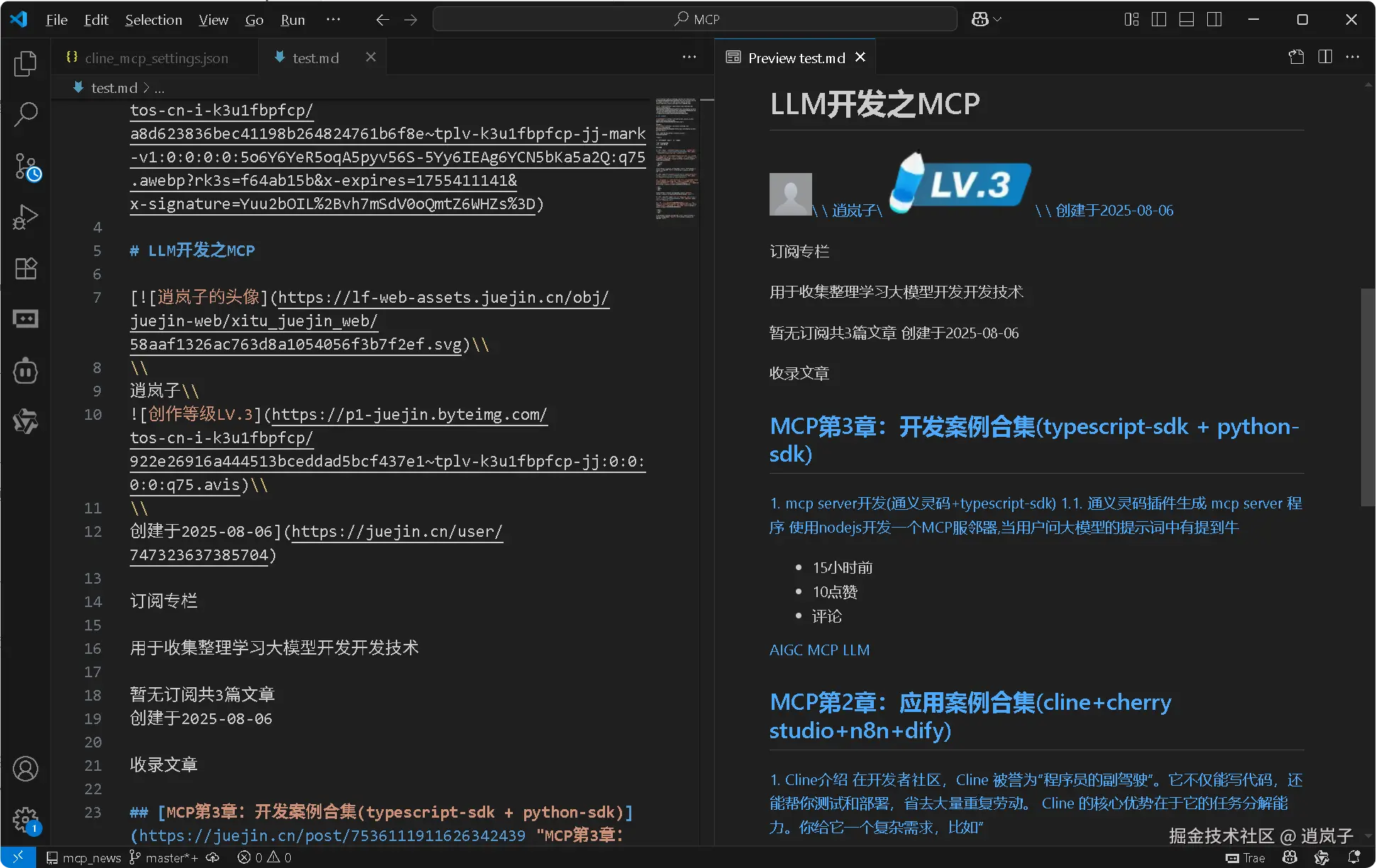
Task: Open the Search view icon
Action: (26, 113)
